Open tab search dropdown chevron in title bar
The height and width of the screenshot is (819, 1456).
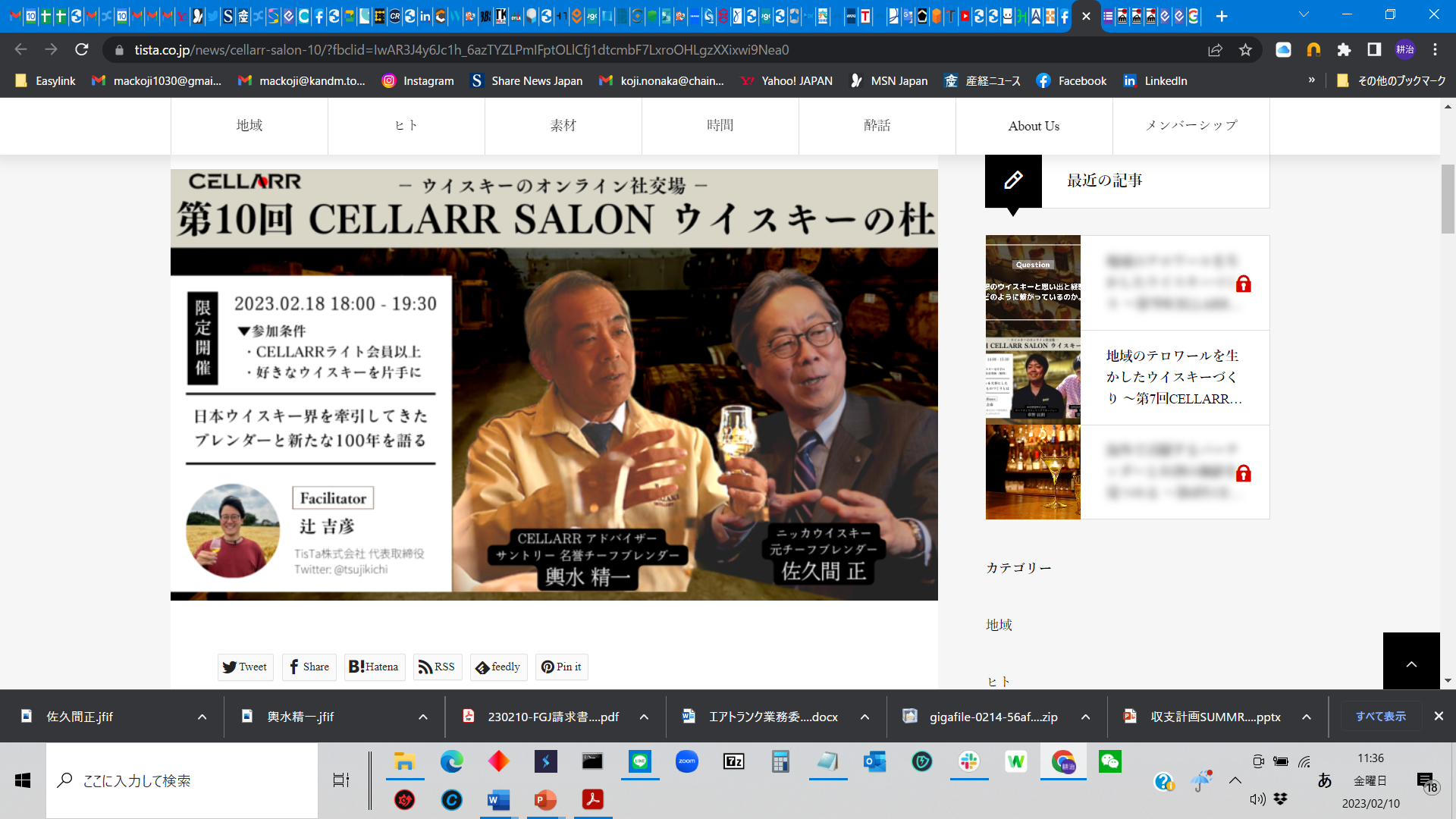1304,15
